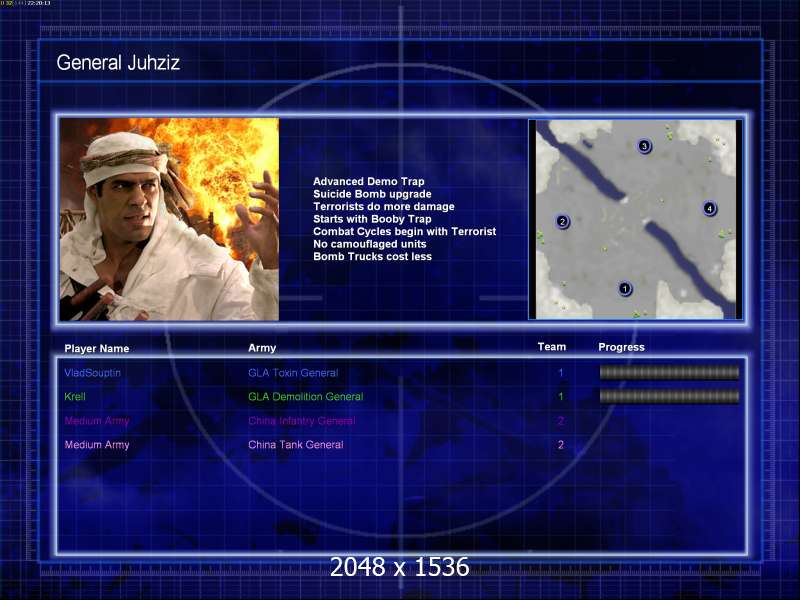Click team number for VladSouptin
The height and width of the screenshot is (600, 800).
(x=561, y=373)
